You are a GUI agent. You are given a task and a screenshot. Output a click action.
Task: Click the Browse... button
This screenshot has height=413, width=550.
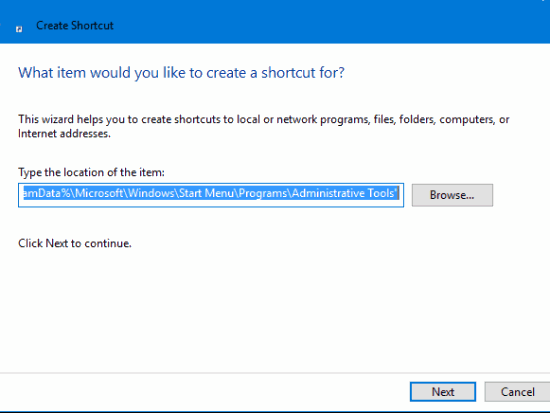click(452, 195)
